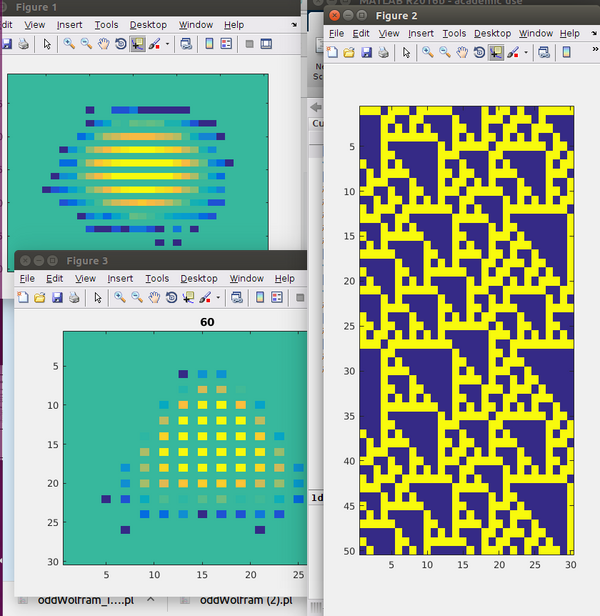Select the Brush data tool in Figure 2
600x616 pixels.
[x=513, y=52]
